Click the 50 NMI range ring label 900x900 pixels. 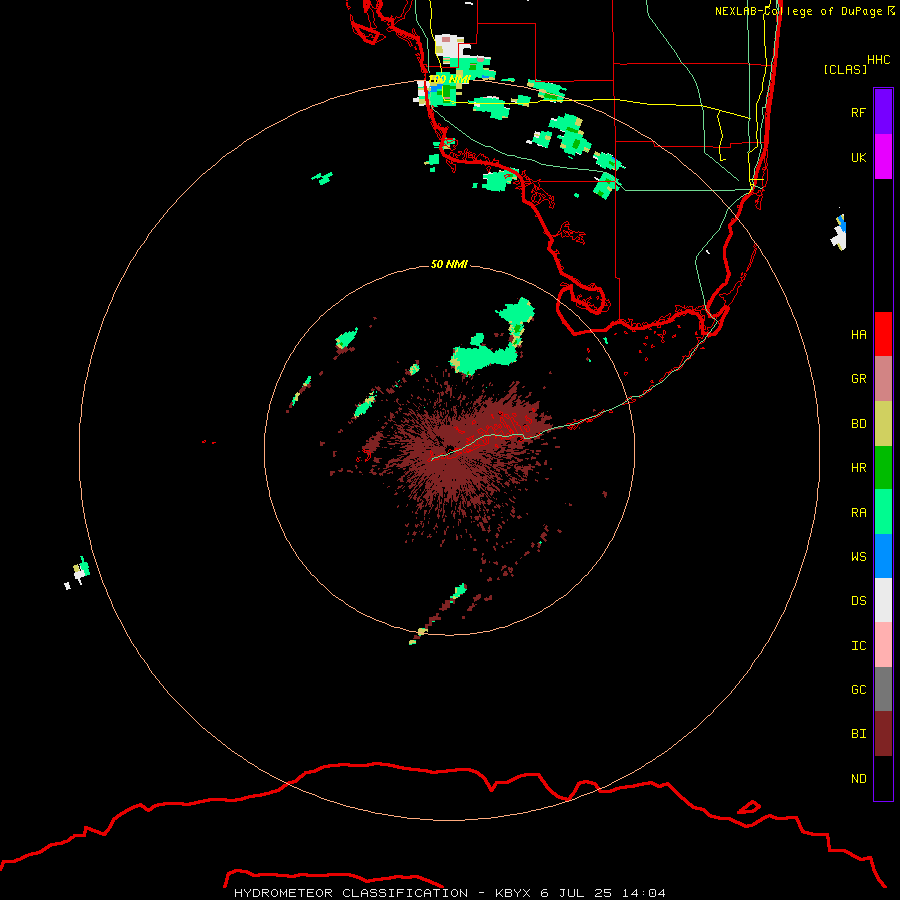449,264
